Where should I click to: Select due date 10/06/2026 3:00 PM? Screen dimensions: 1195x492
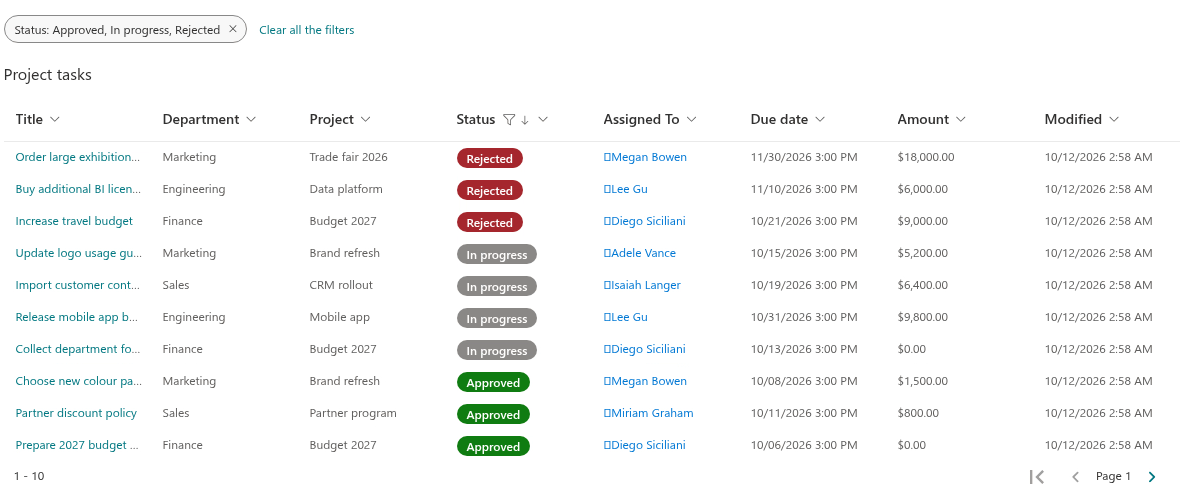804,445
